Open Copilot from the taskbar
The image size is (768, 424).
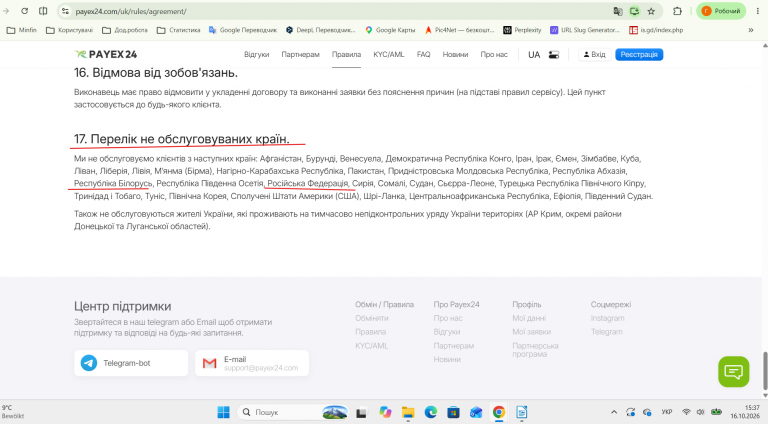tap(385, 412)
